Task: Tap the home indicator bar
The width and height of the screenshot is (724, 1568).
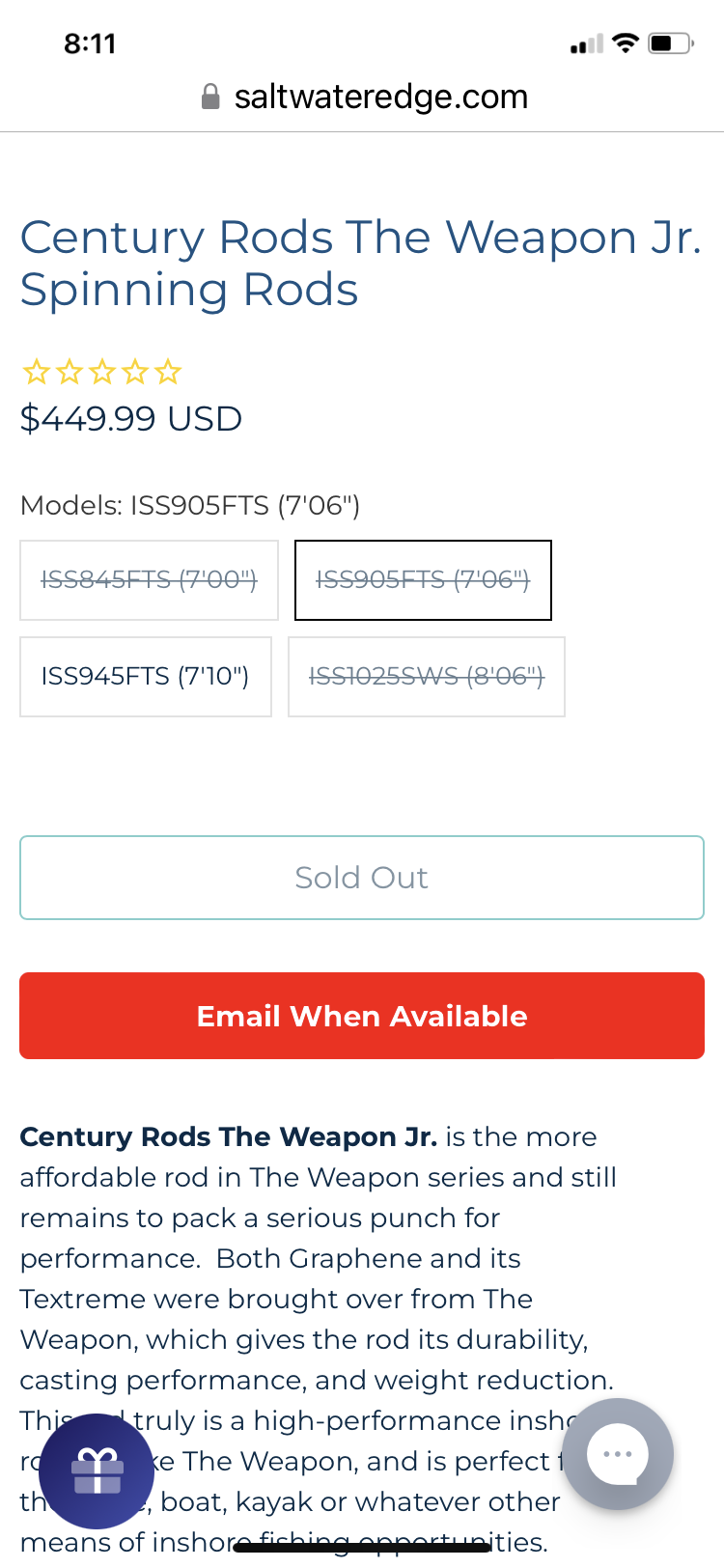Action: coord(362,1548)
